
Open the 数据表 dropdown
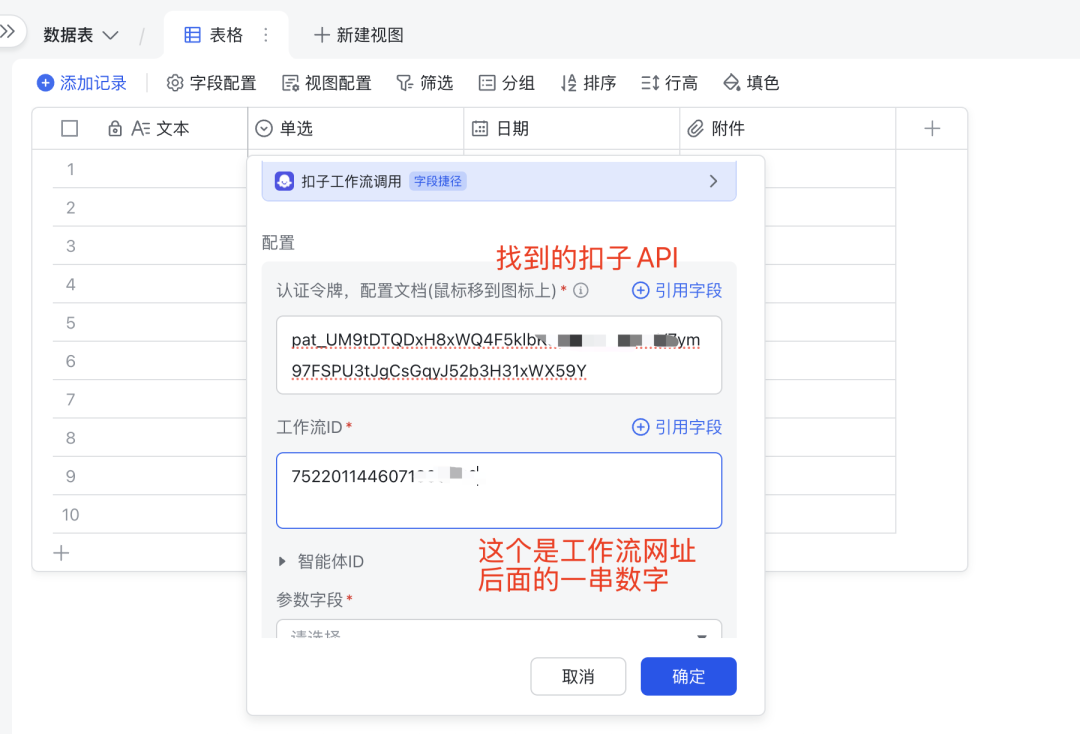pyautogui.click(x=81, y=35)
